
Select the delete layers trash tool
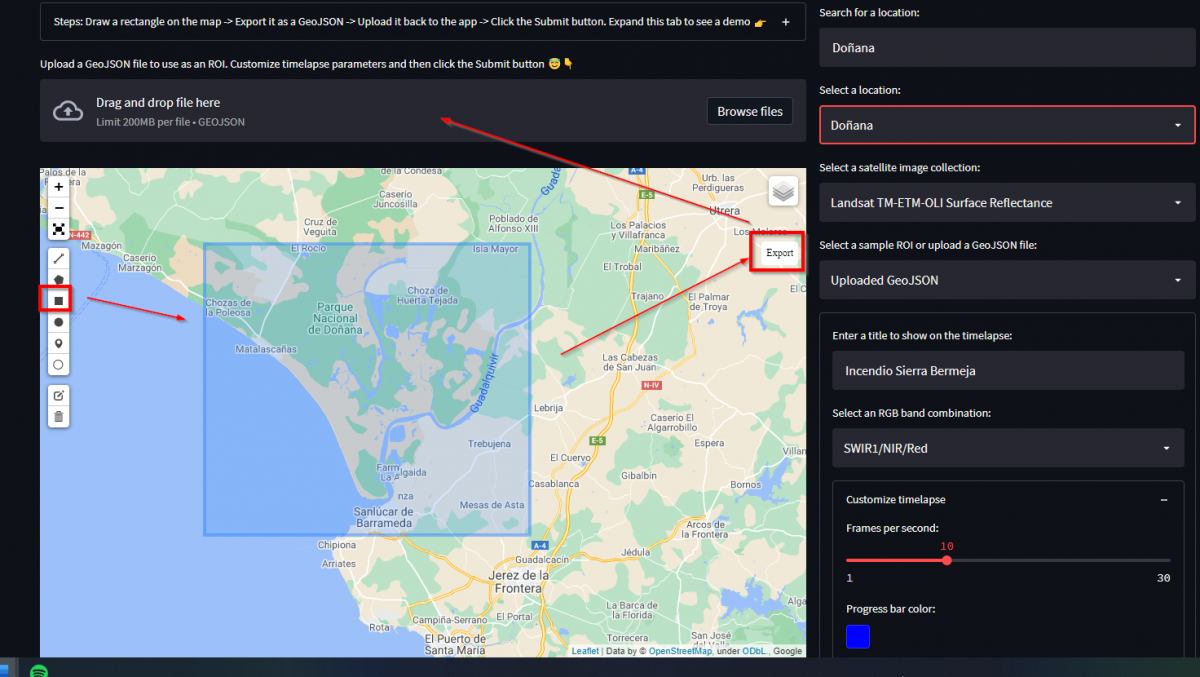(x=58, y=415)
